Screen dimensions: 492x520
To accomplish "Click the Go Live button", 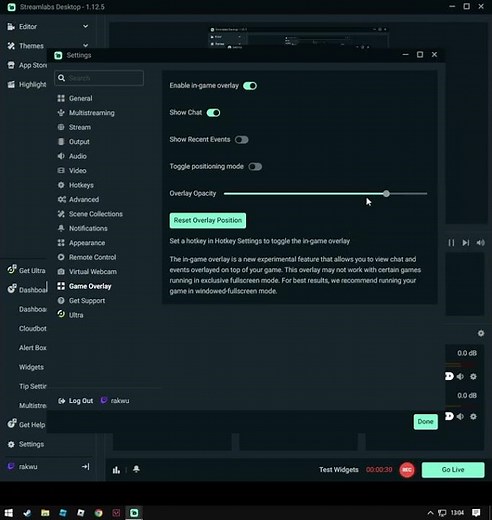I will pos(453,470).
